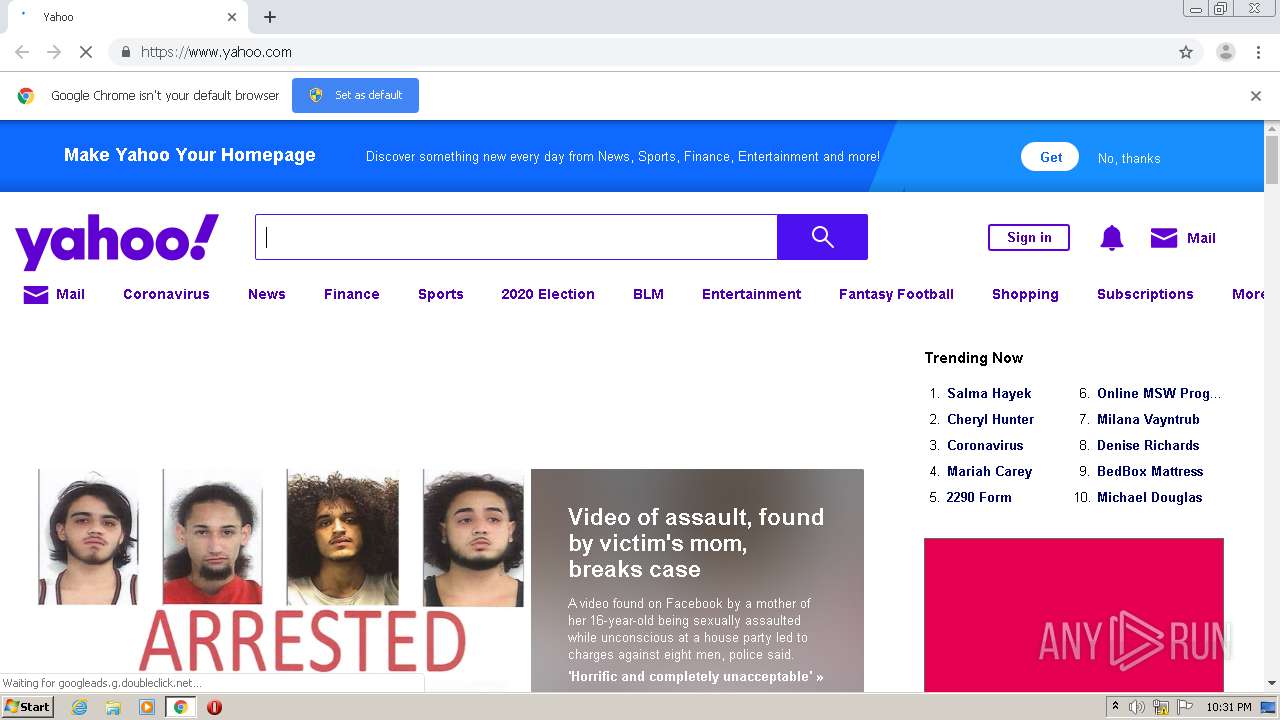Open Video of assault headline story
Screen dimensions: 1280x720
pyautogui.click(x=696, y=543)
